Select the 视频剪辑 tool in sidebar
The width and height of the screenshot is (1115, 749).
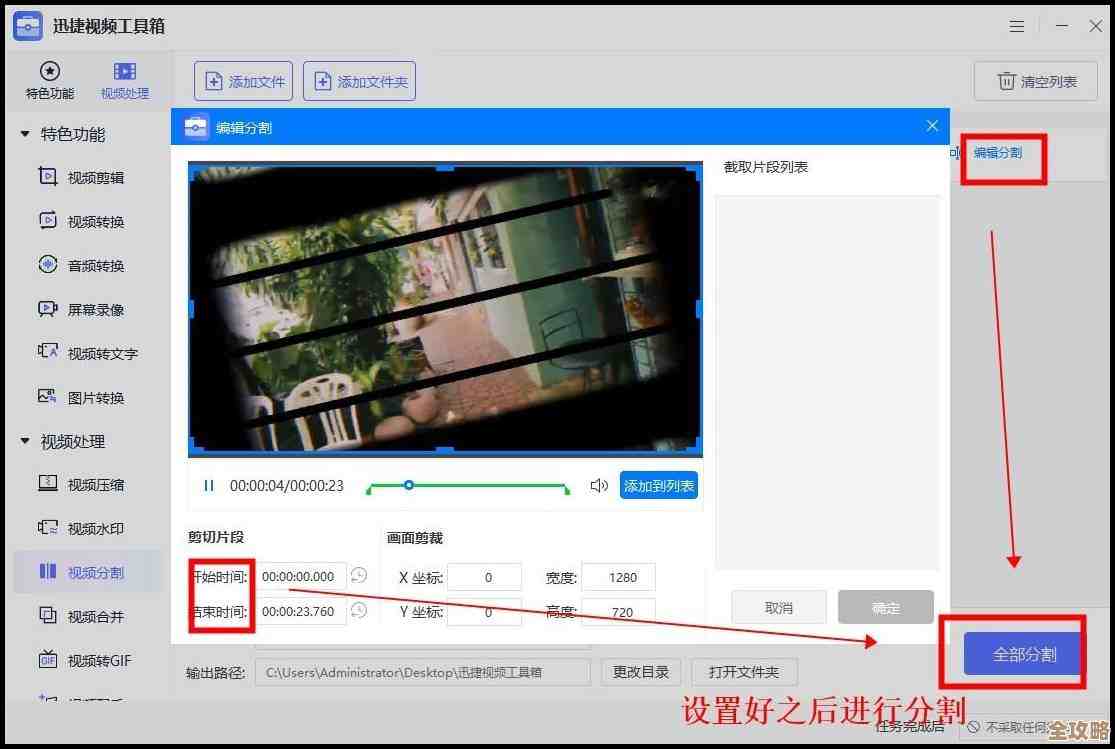[95, 177]
